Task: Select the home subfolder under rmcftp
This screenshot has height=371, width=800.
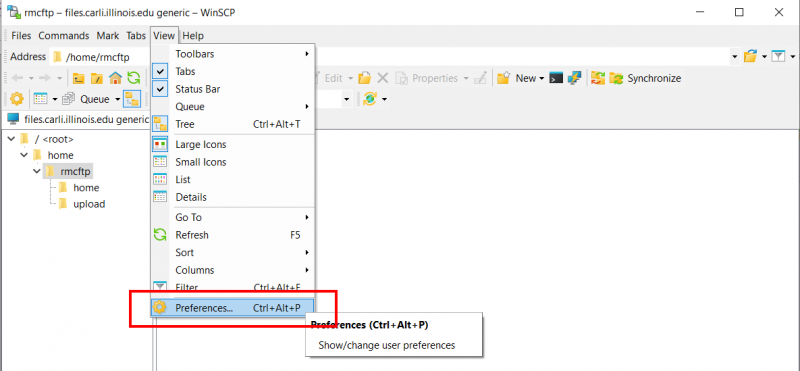Action: pos(79,188)
